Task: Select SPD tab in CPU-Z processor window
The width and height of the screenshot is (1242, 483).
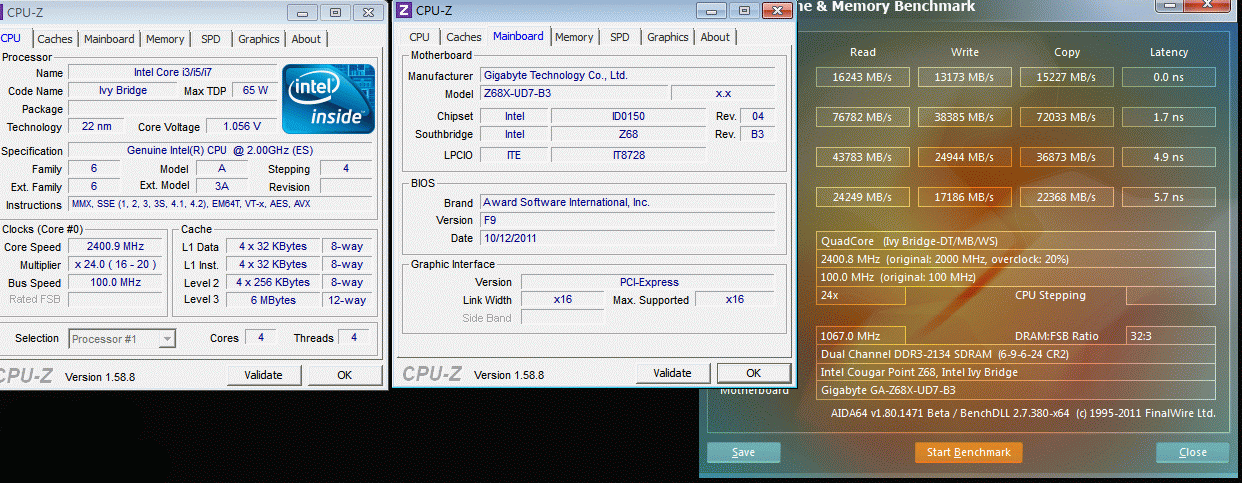Action: click(211, 39)
